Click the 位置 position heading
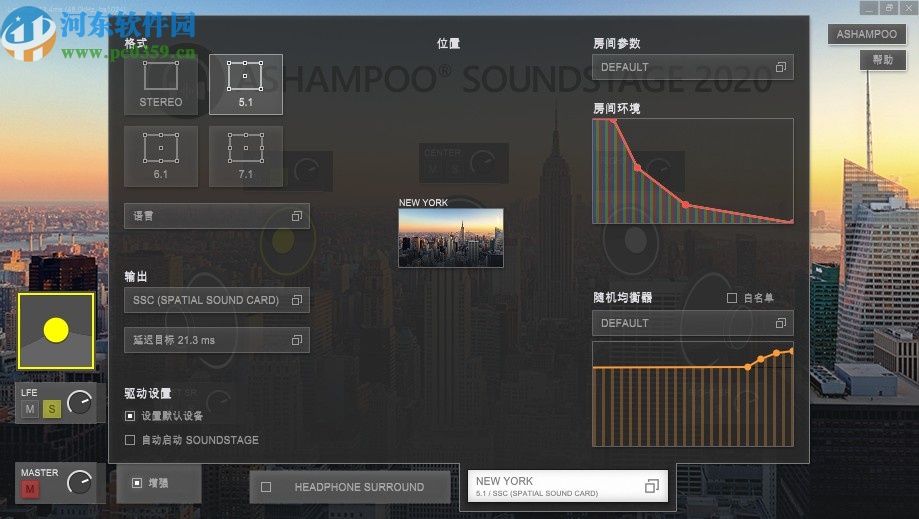Image resolution: width=919 pixels, height=519 pixels. [448, 43]
